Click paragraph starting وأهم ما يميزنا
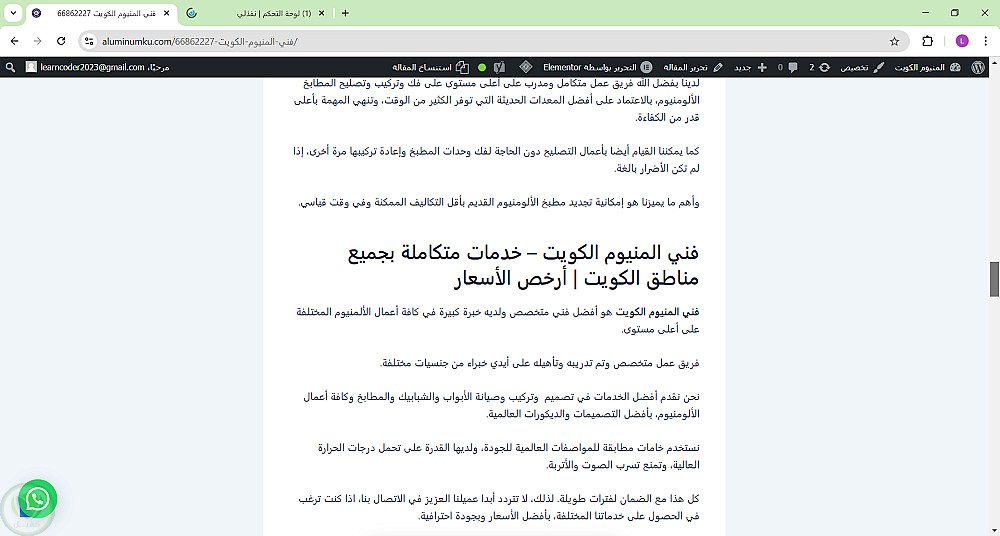 click(499, 202)
